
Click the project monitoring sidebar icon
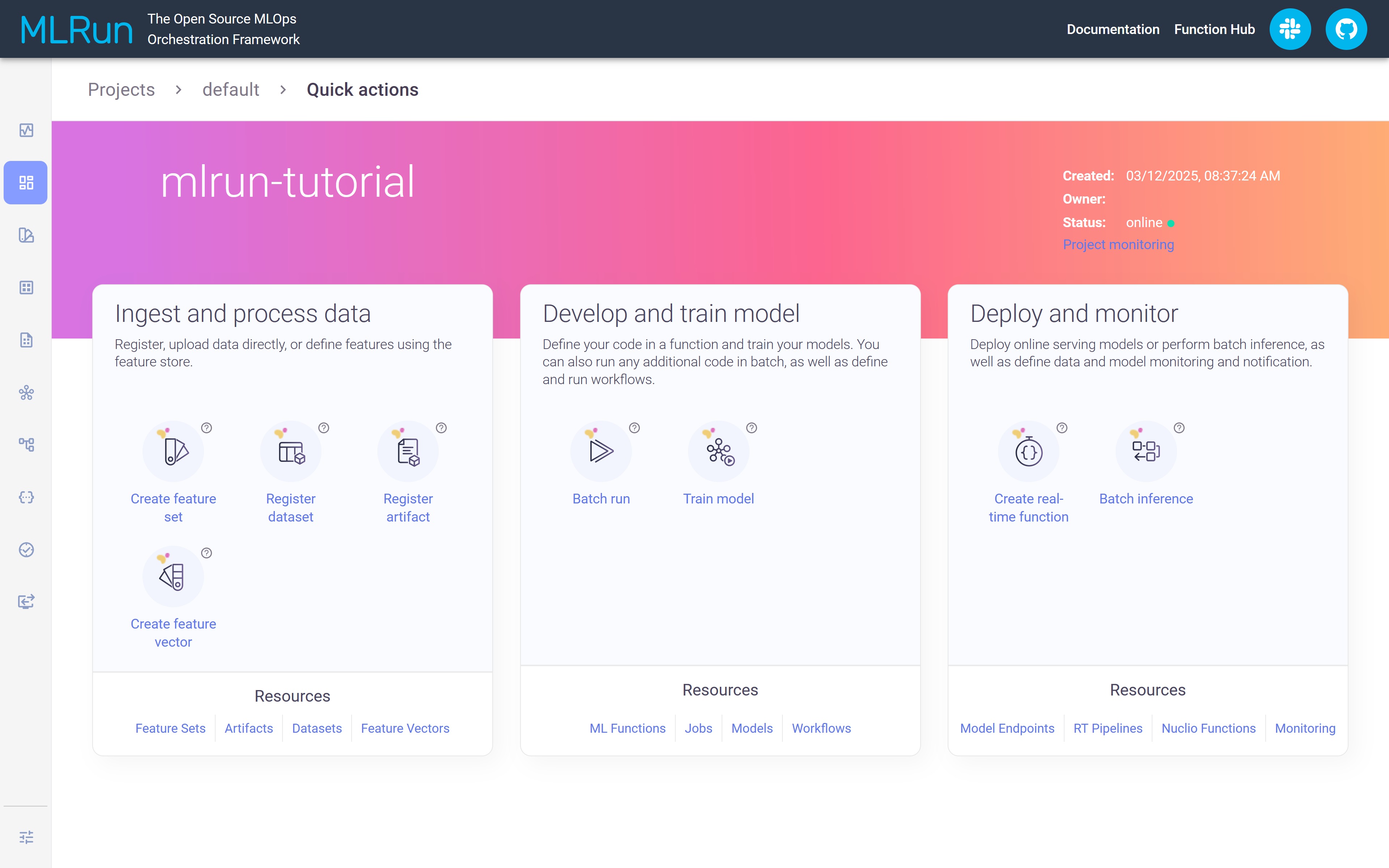(26, 130)
